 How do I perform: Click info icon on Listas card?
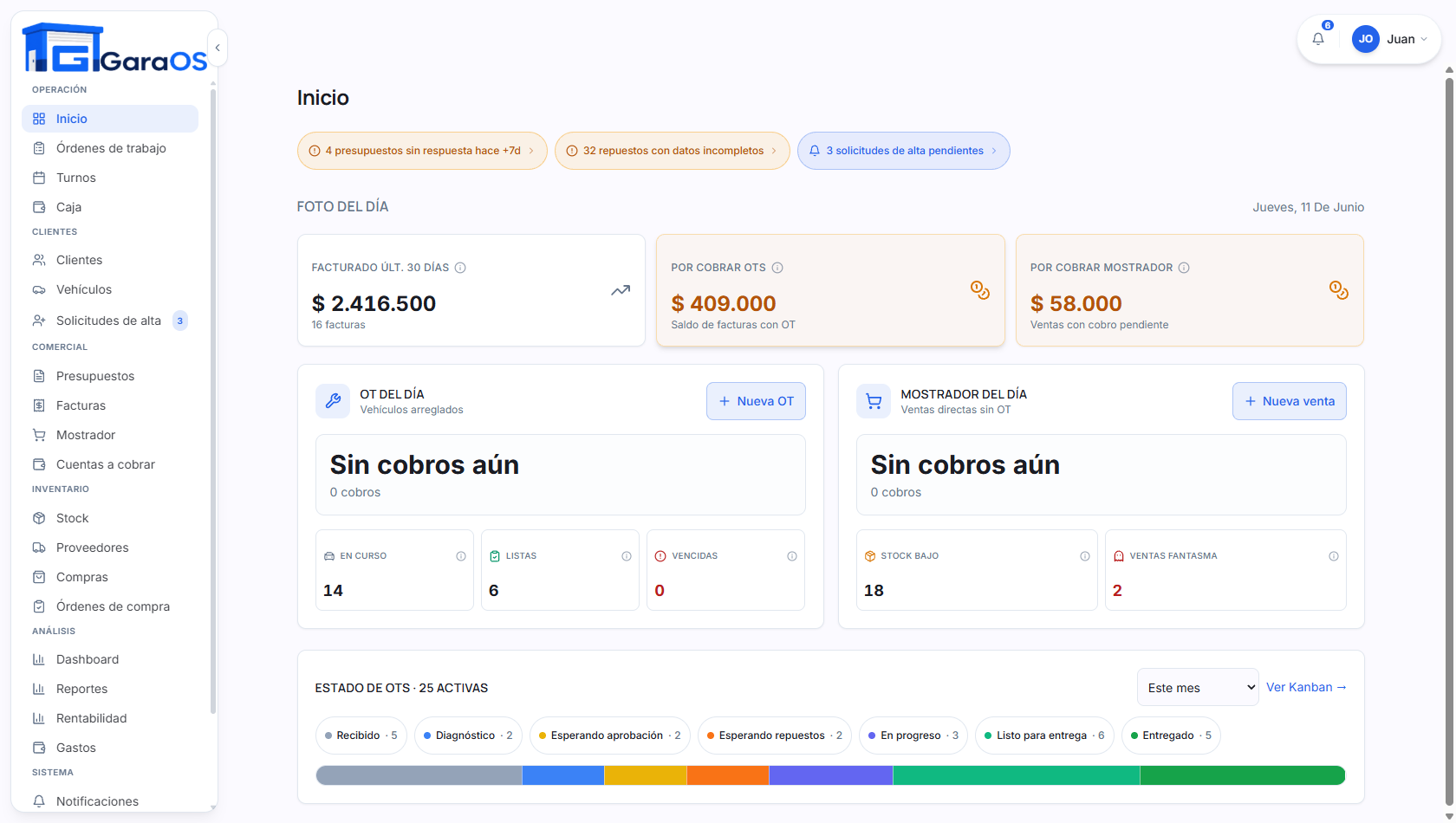[x=627, y=556]
